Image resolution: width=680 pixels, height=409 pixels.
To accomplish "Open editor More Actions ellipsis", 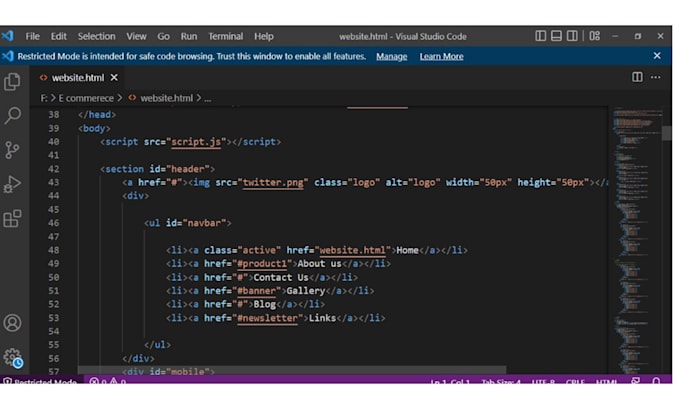I will coord(656,77).
